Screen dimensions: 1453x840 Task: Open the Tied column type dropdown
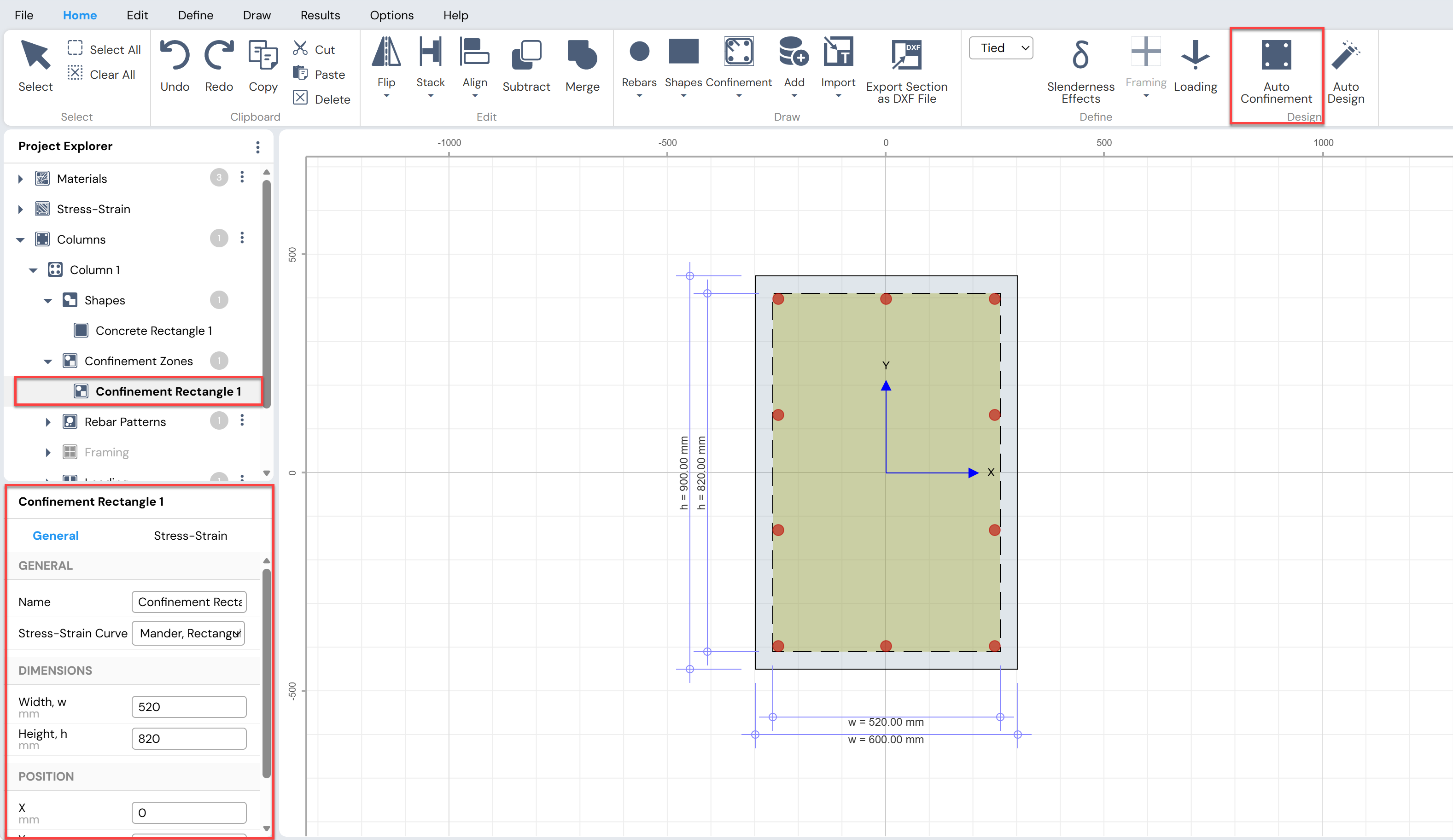[1001, 48]
